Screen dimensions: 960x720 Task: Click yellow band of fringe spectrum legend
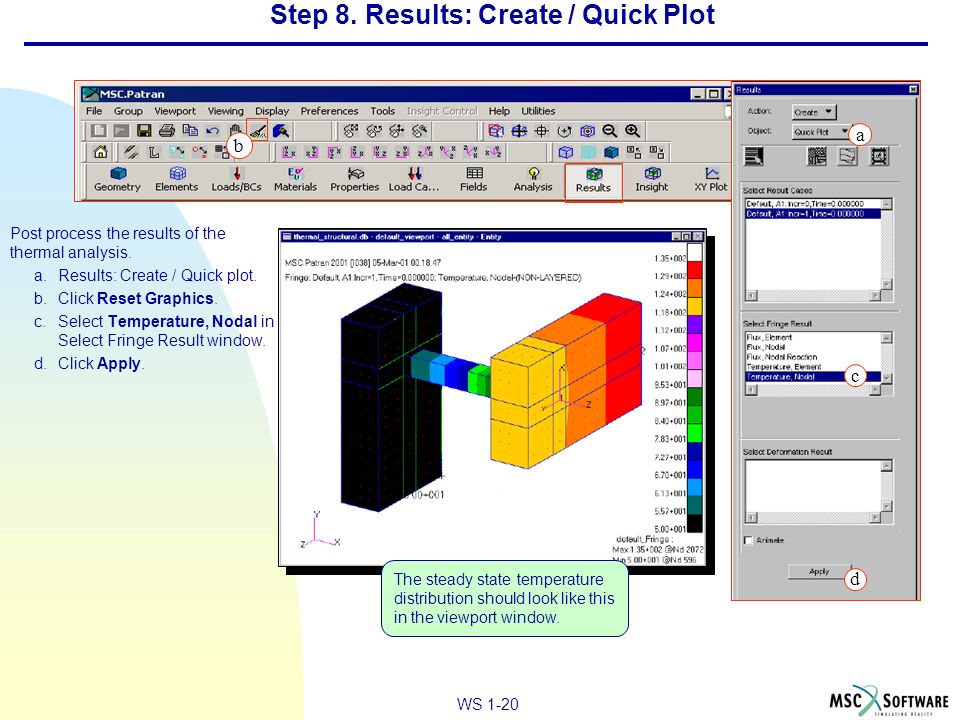[x=694, y=307]
